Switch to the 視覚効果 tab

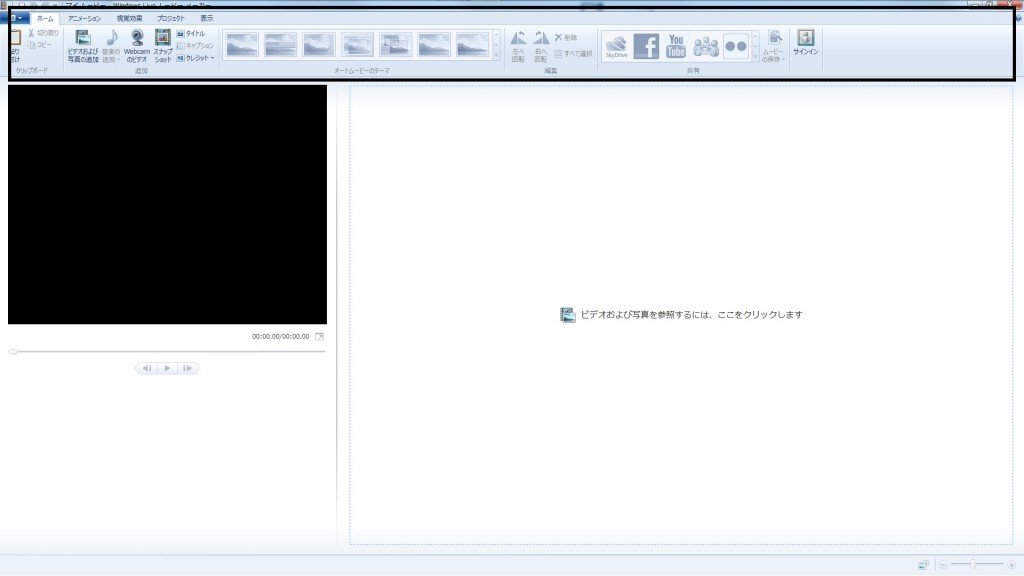pos(129,18)
